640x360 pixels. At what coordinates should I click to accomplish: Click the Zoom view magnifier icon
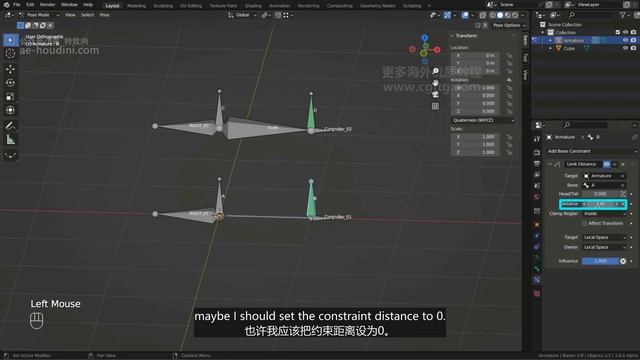pyautogui.click(x=436, y=71)
